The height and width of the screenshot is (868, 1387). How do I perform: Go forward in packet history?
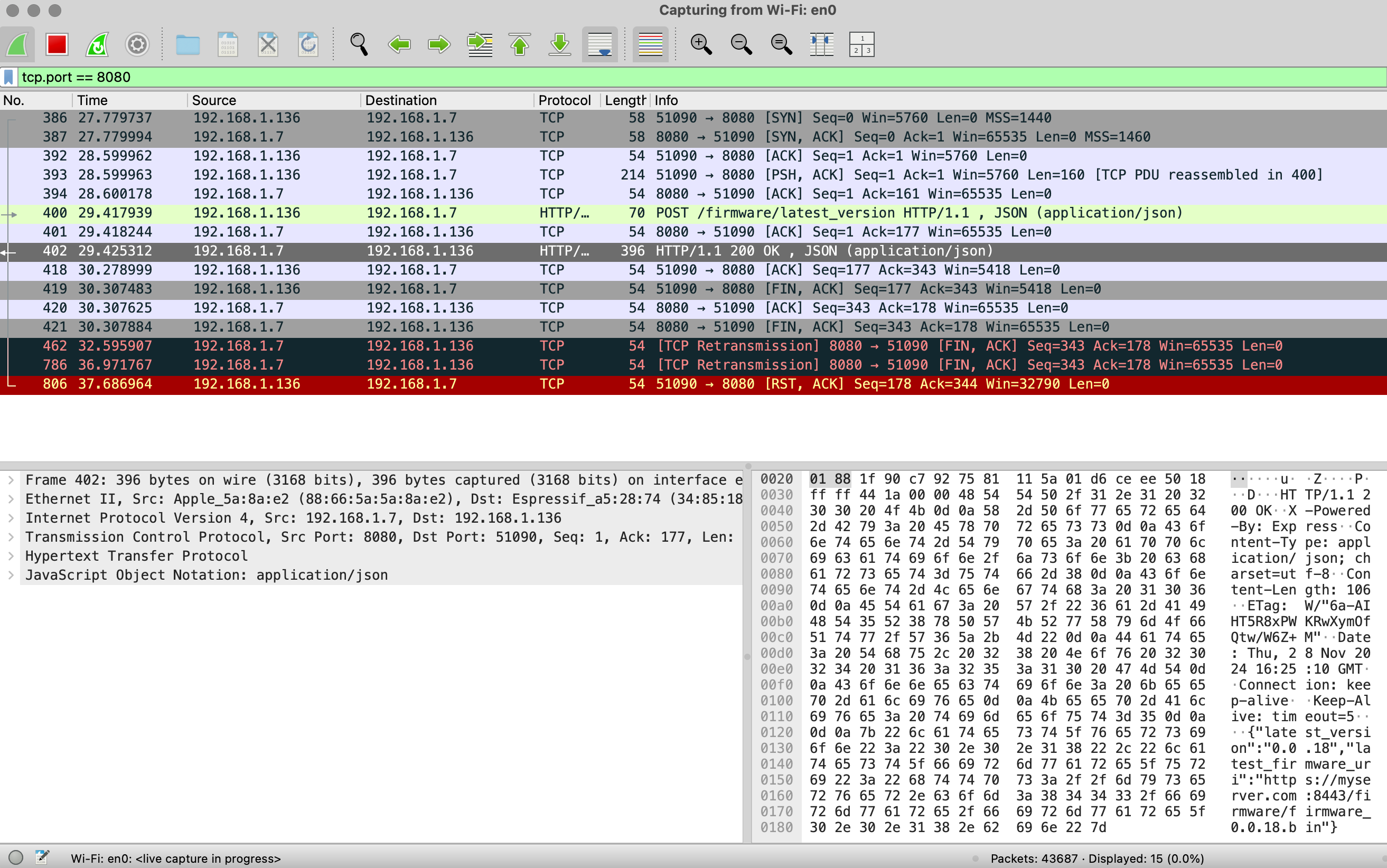coord(439,44)
